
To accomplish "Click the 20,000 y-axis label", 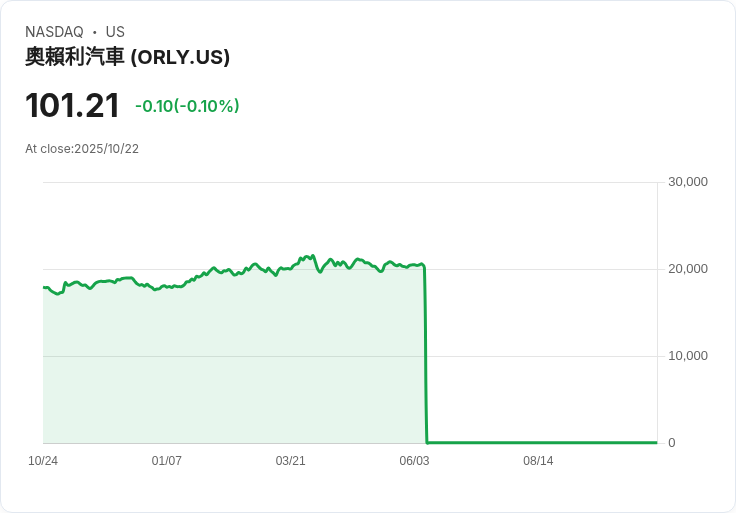I will tap(688, 269).
